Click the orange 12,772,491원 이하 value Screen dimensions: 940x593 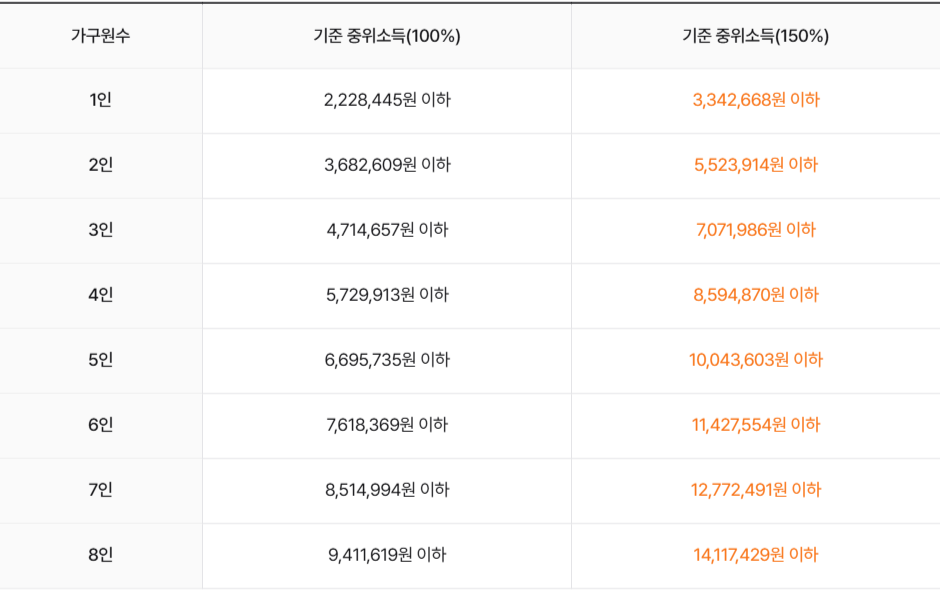756,490
